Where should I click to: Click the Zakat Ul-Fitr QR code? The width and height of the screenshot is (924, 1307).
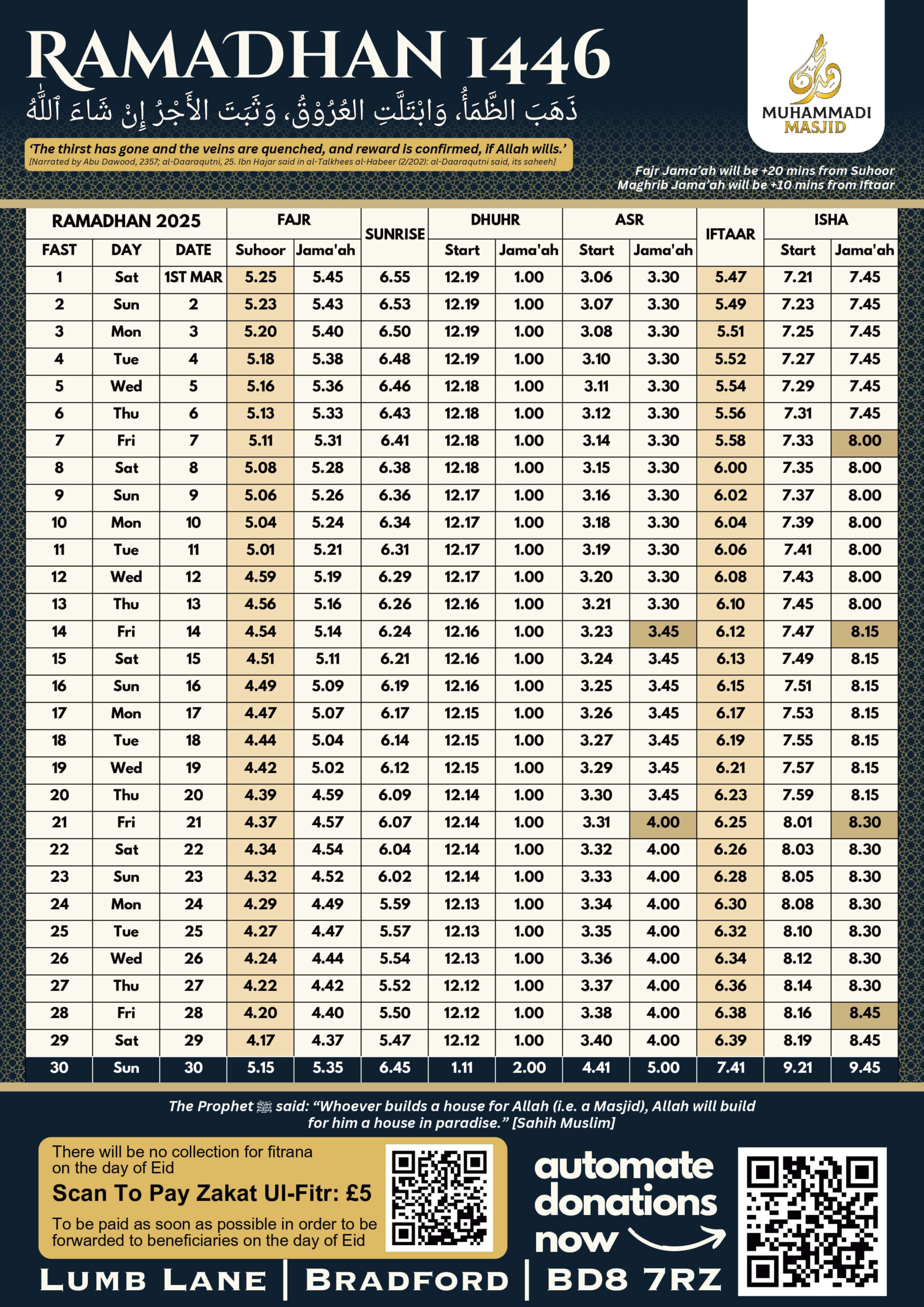click(439, 1198)
